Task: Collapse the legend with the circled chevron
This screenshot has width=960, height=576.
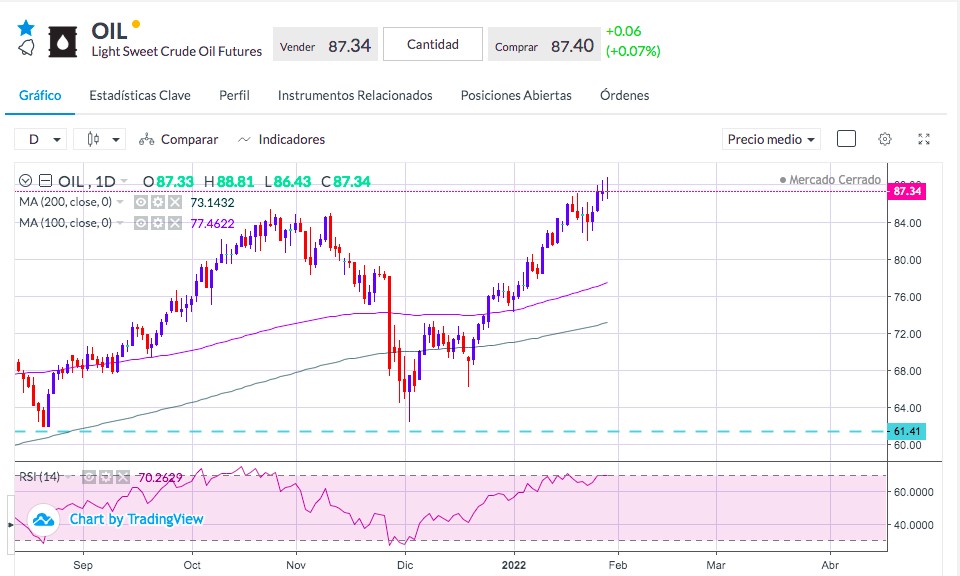Action: coord(25,181)
